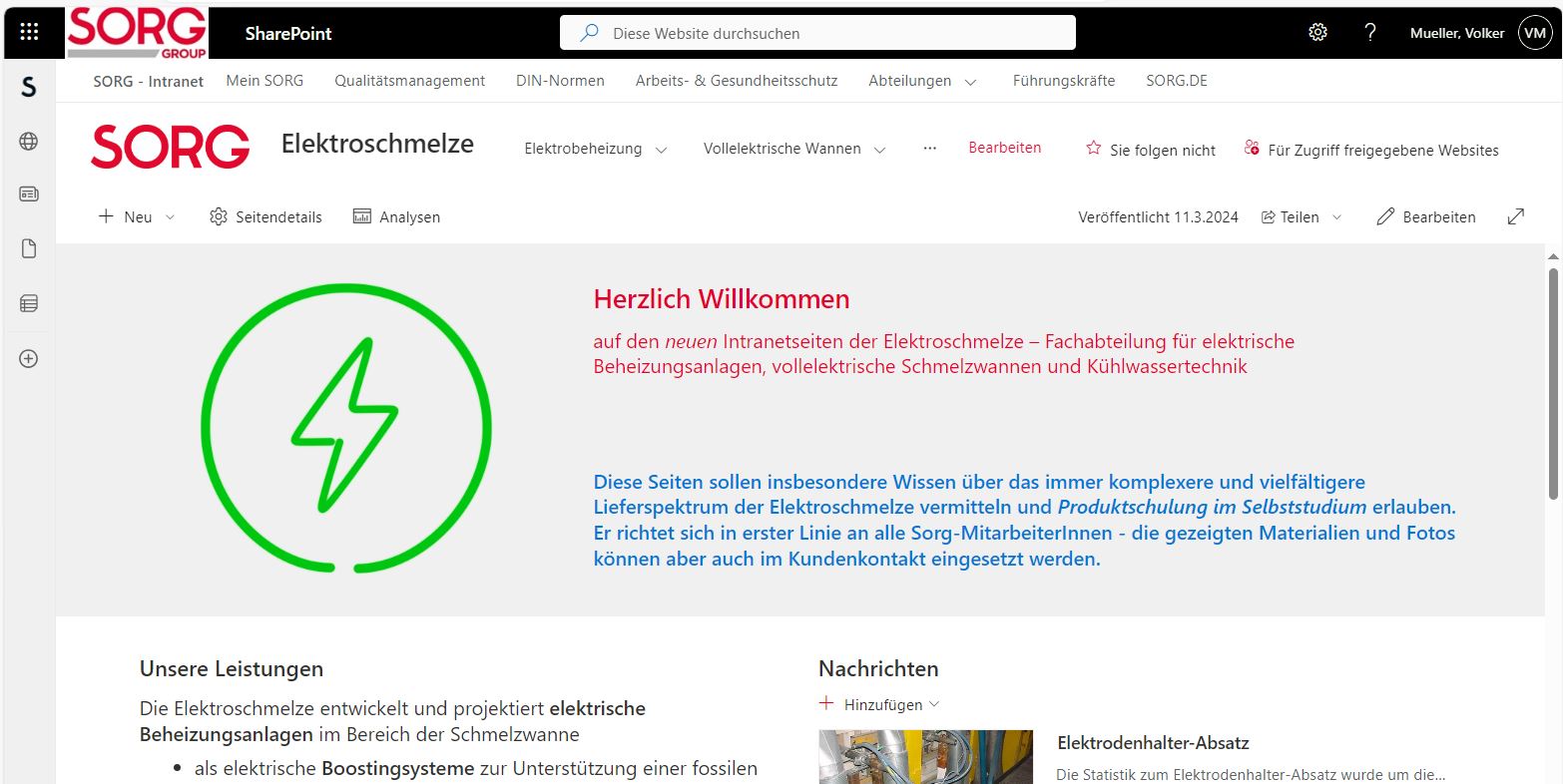Click the S home icon in sidebar

tap(29, 87)
